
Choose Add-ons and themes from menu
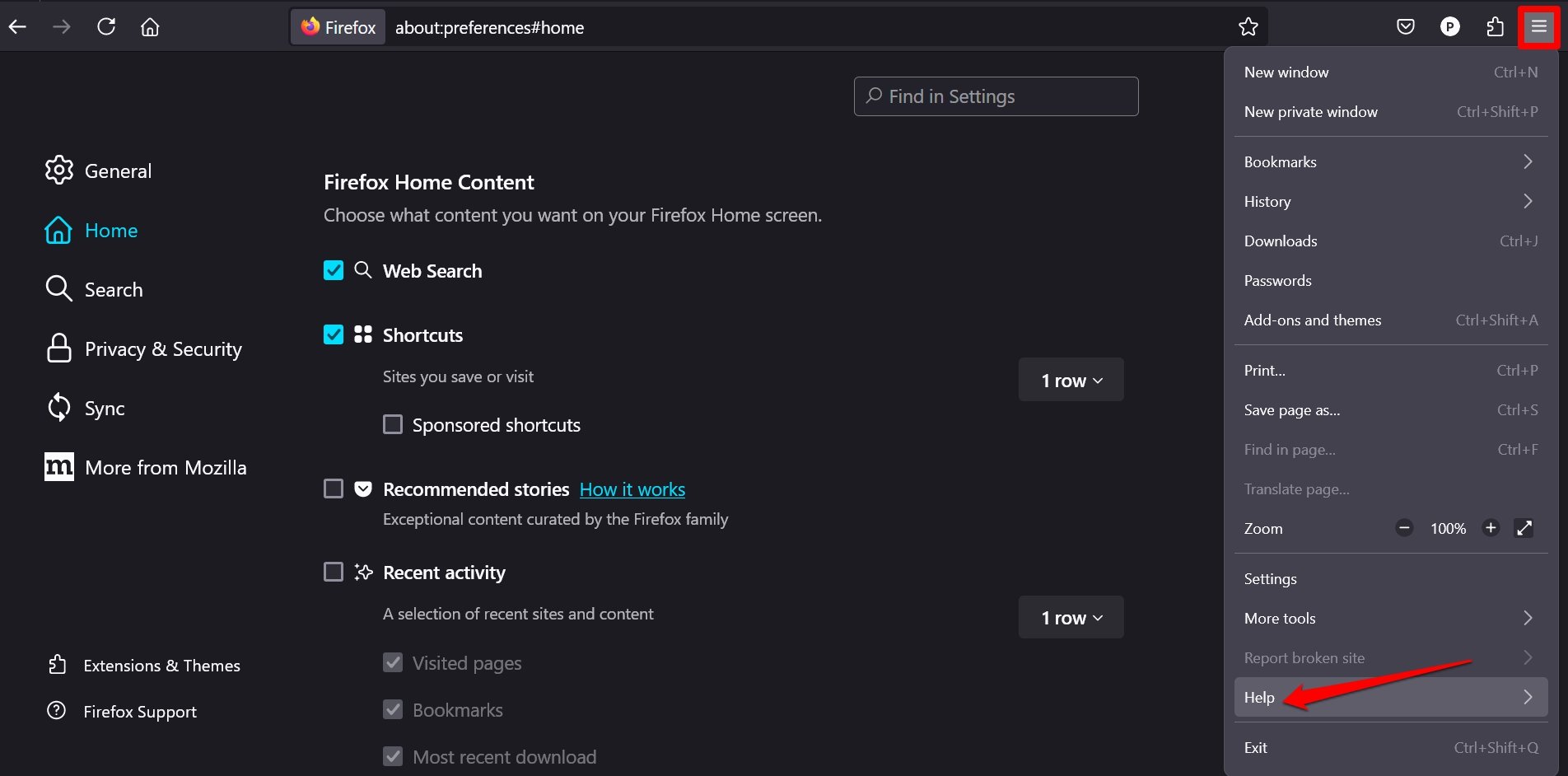[1312, 320]
